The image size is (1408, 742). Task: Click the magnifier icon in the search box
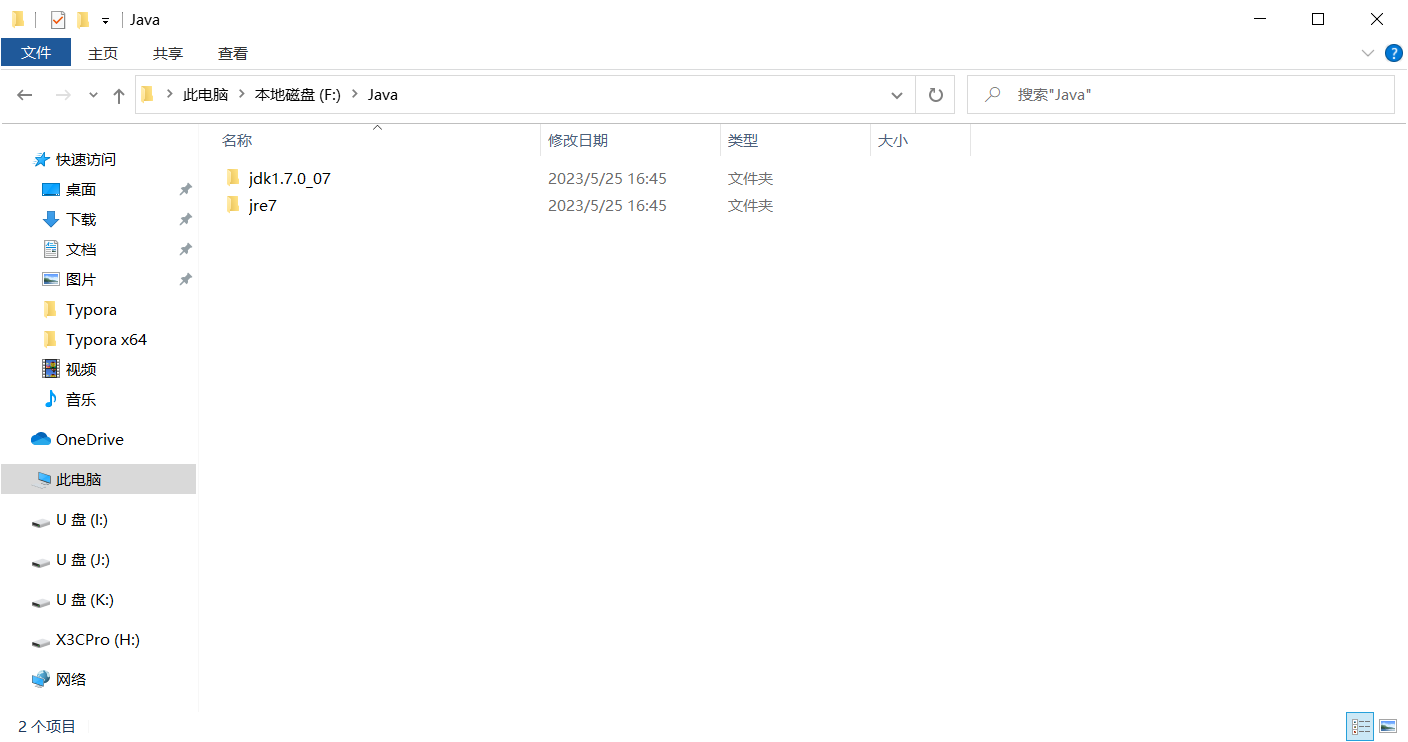coord(993,95)
